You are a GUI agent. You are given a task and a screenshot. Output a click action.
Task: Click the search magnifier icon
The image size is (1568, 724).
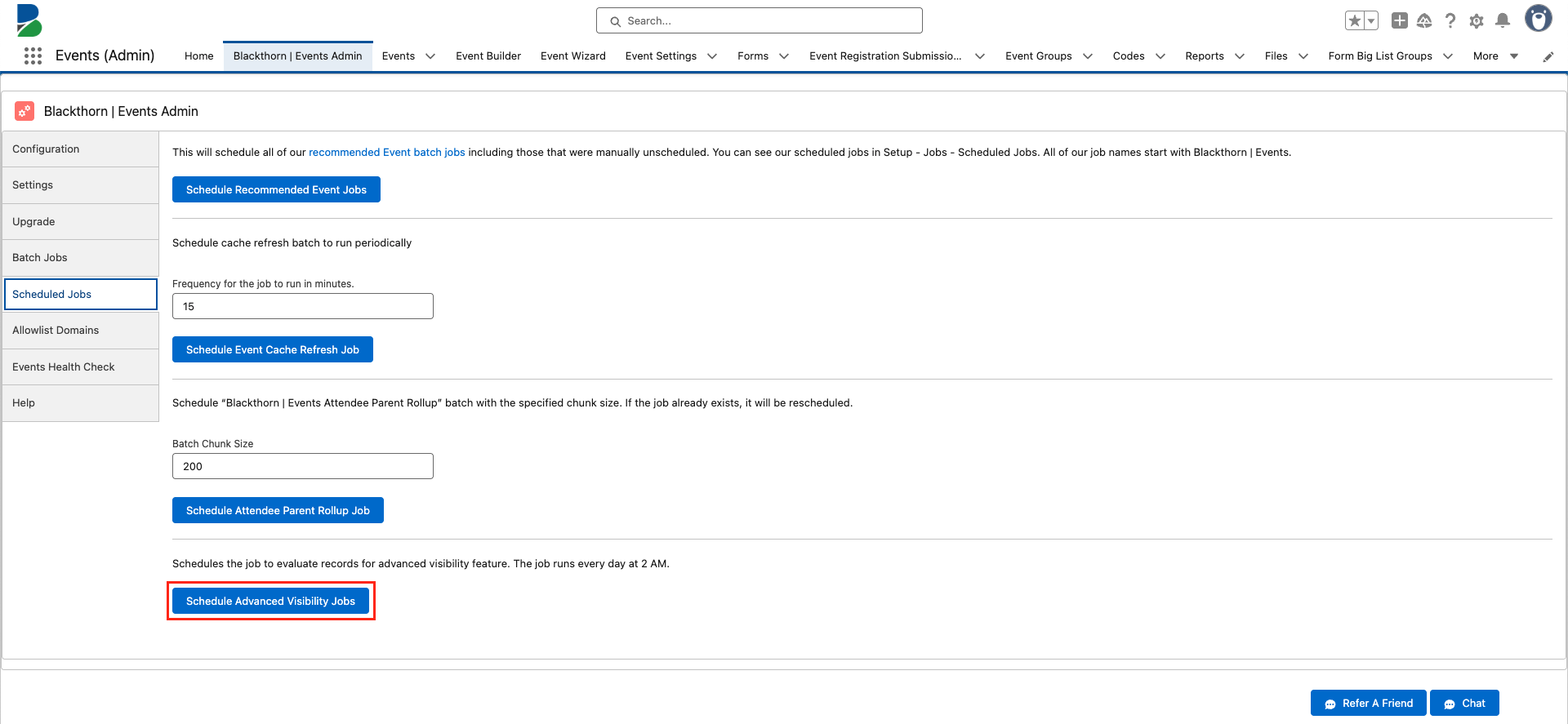tap(616, 21)
